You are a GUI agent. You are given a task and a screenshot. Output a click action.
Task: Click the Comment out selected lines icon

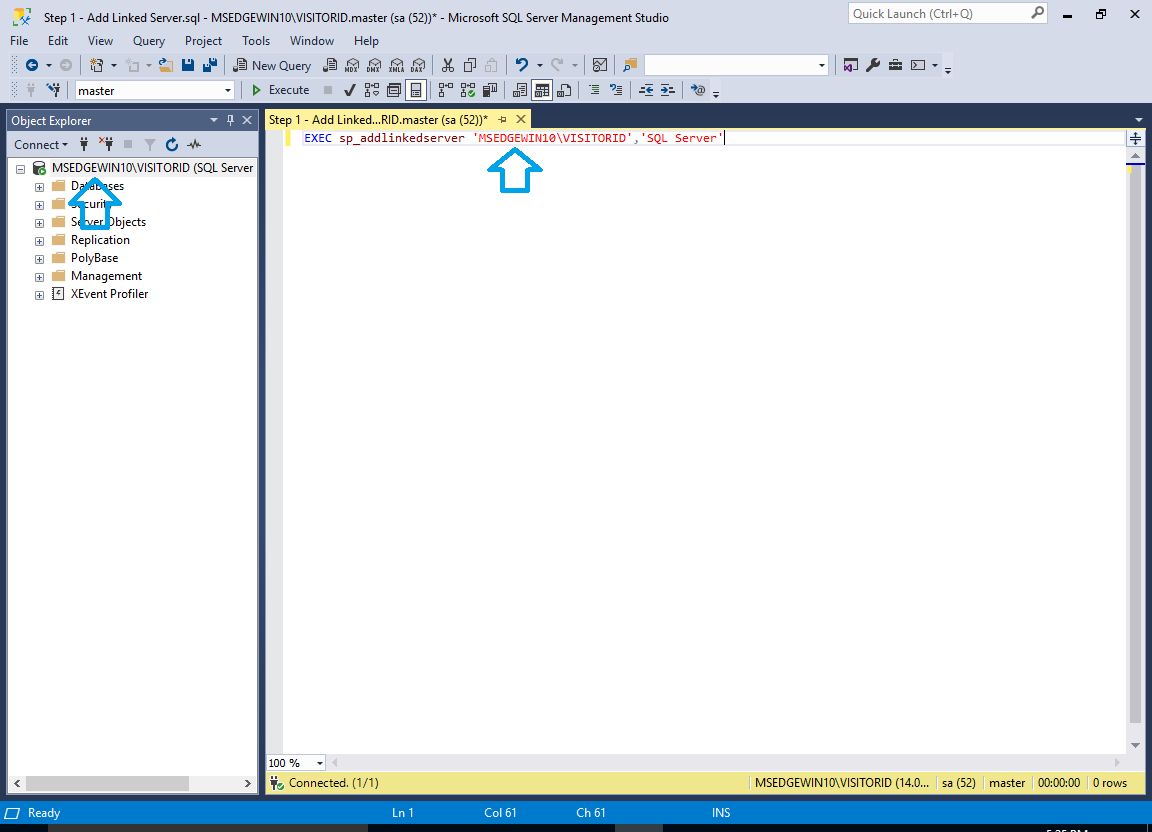click(x=594, y=90)
